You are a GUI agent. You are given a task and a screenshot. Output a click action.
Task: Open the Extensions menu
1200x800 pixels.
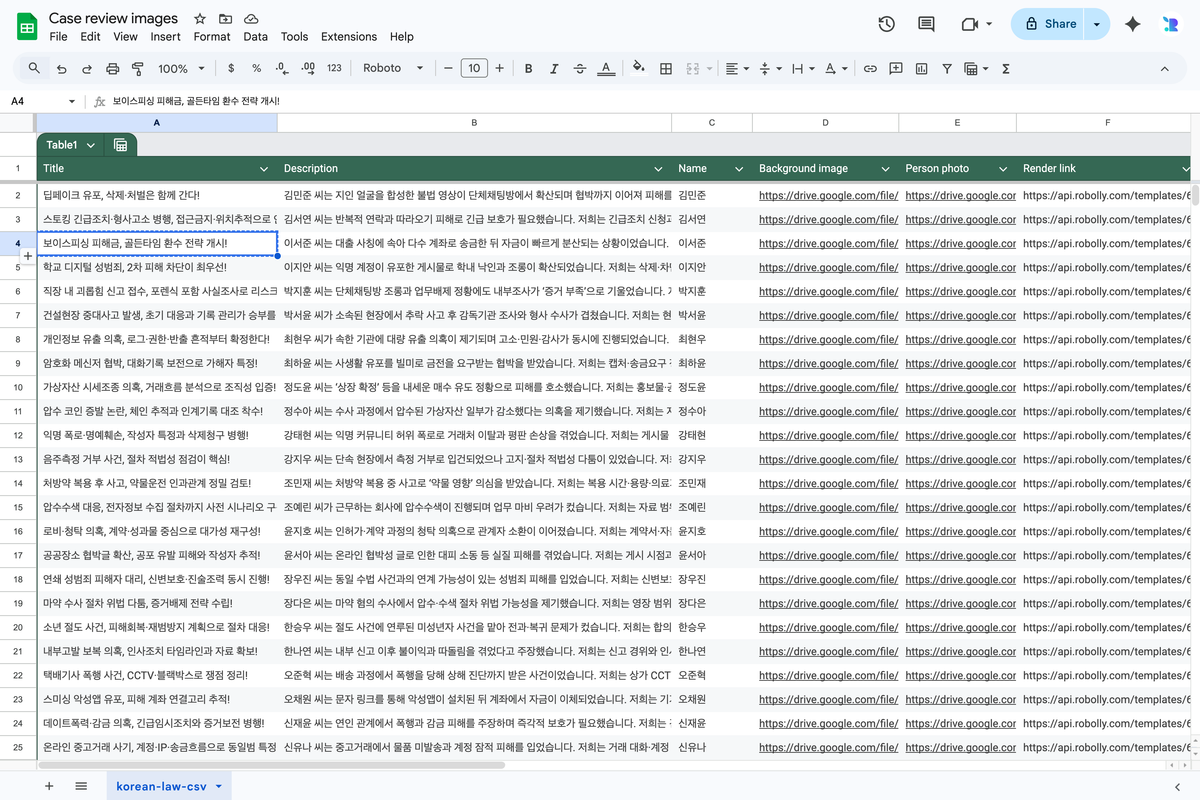coord(348,36)
